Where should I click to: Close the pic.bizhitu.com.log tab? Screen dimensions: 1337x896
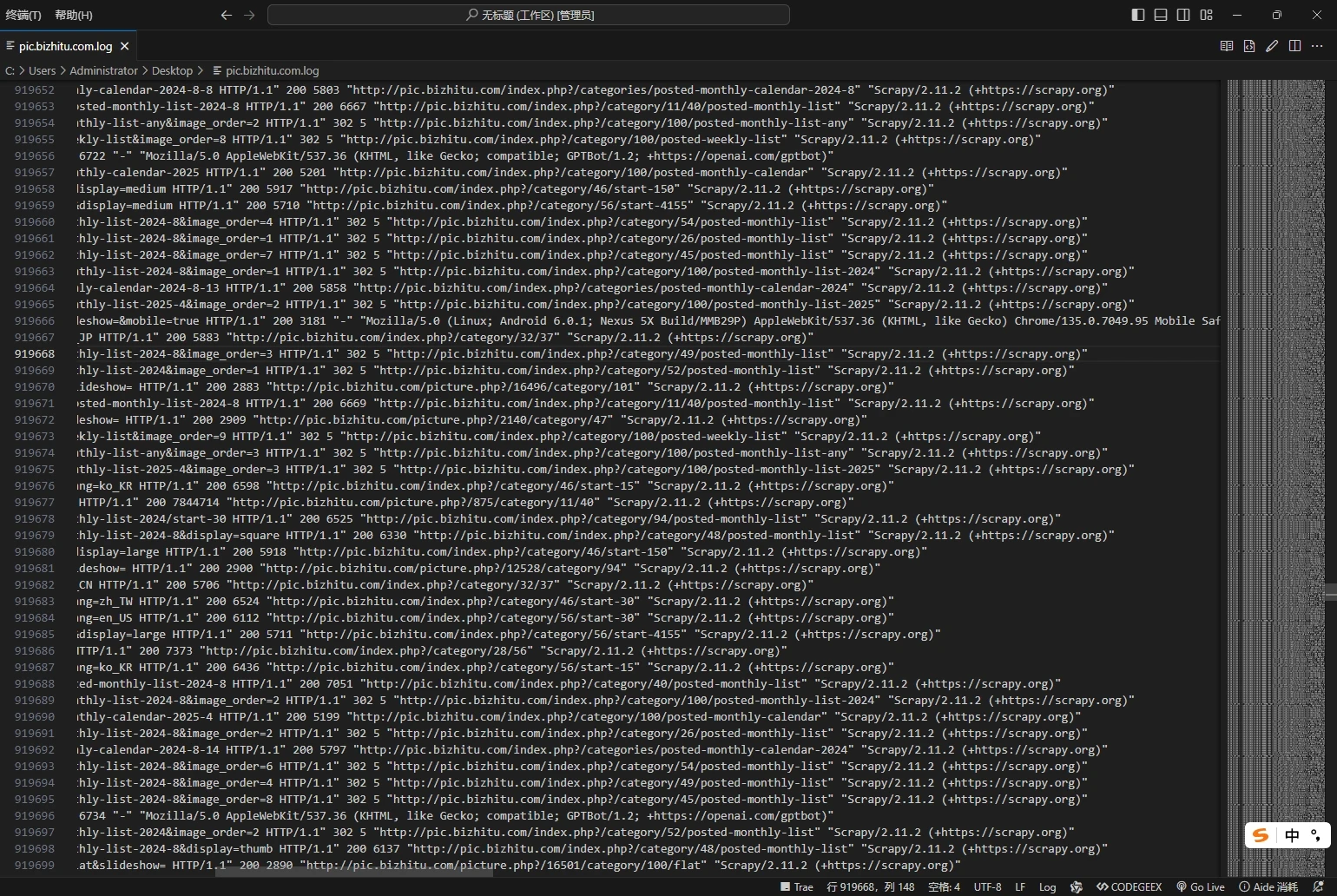coord(125,46)
